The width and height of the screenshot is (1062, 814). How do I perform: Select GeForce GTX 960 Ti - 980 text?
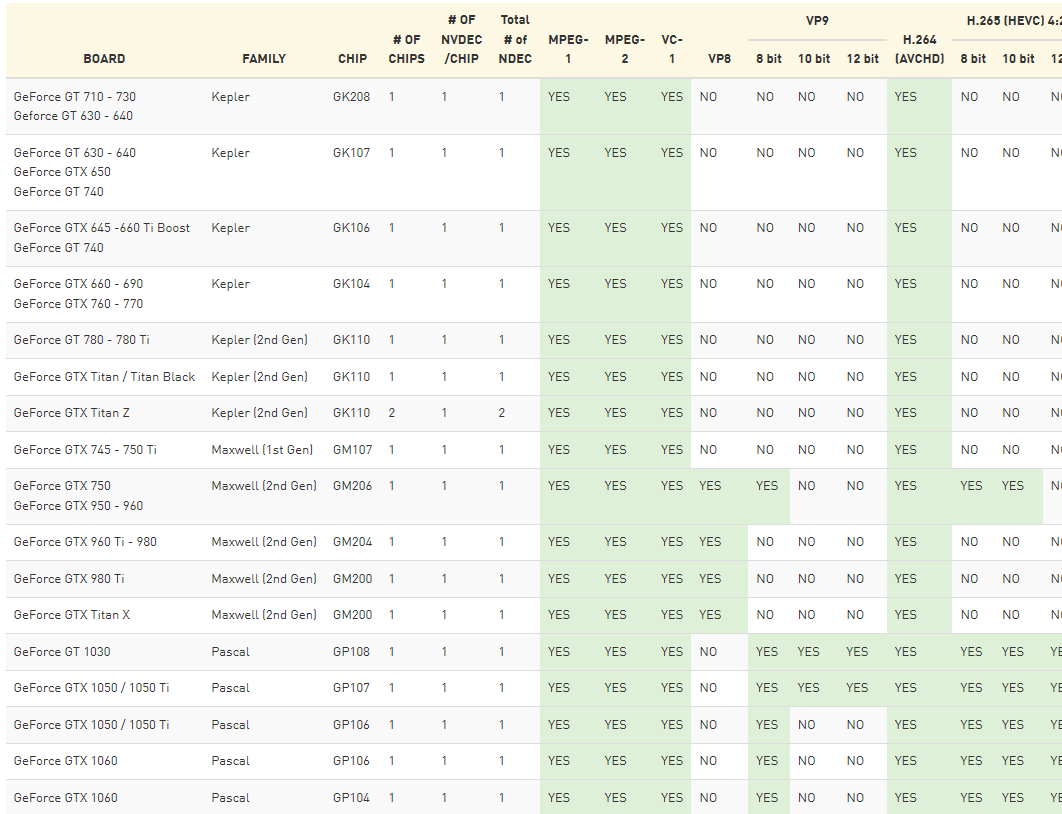(x=85, y=542)
